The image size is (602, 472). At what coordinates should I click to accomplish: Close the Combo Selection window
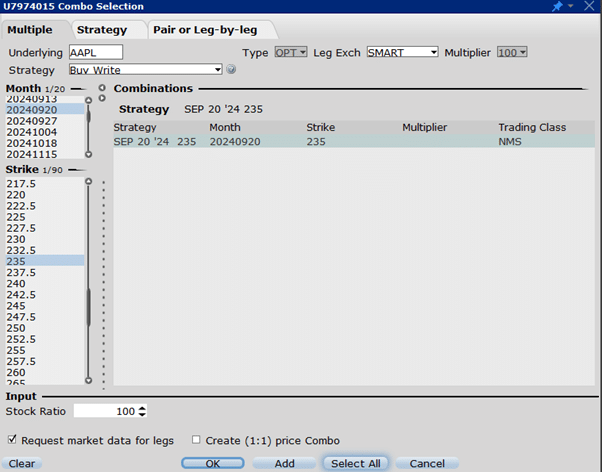[589, 6]
